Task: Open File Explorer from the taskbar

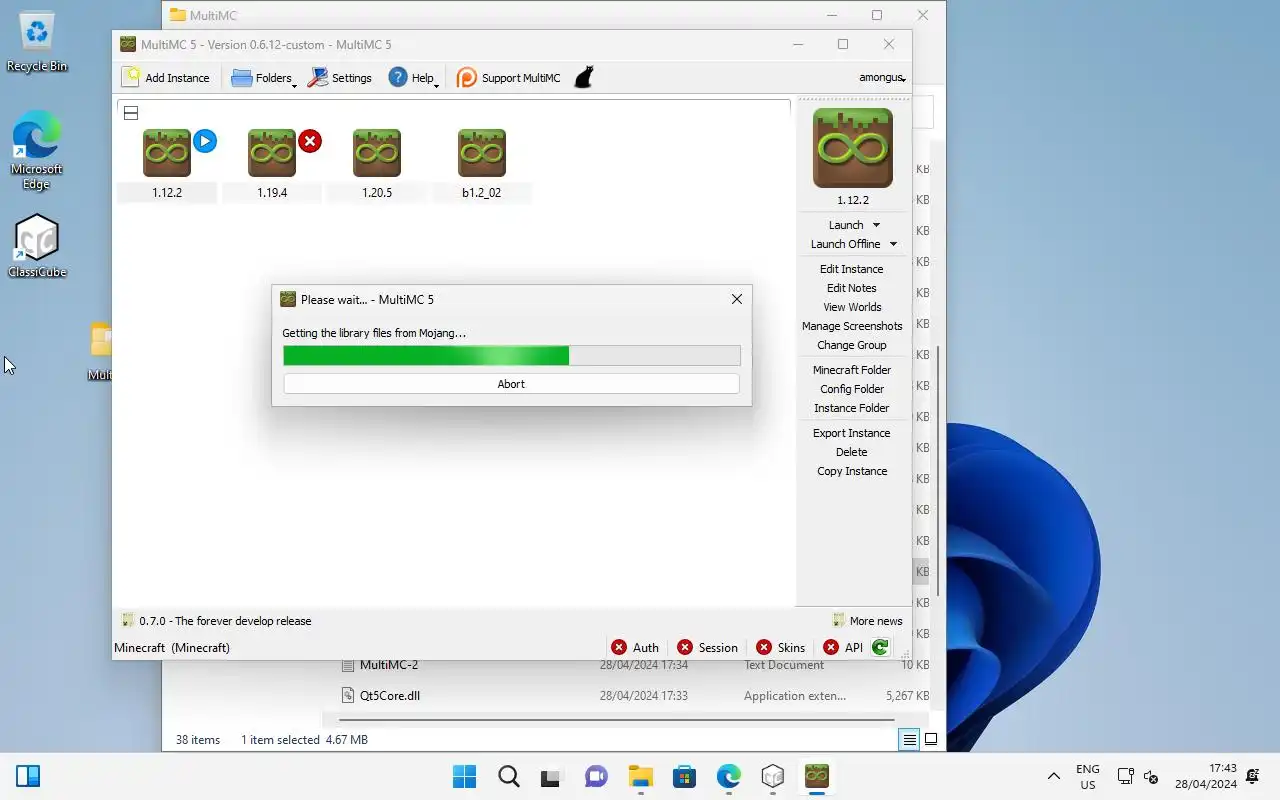Action: [x=640, y=776]
